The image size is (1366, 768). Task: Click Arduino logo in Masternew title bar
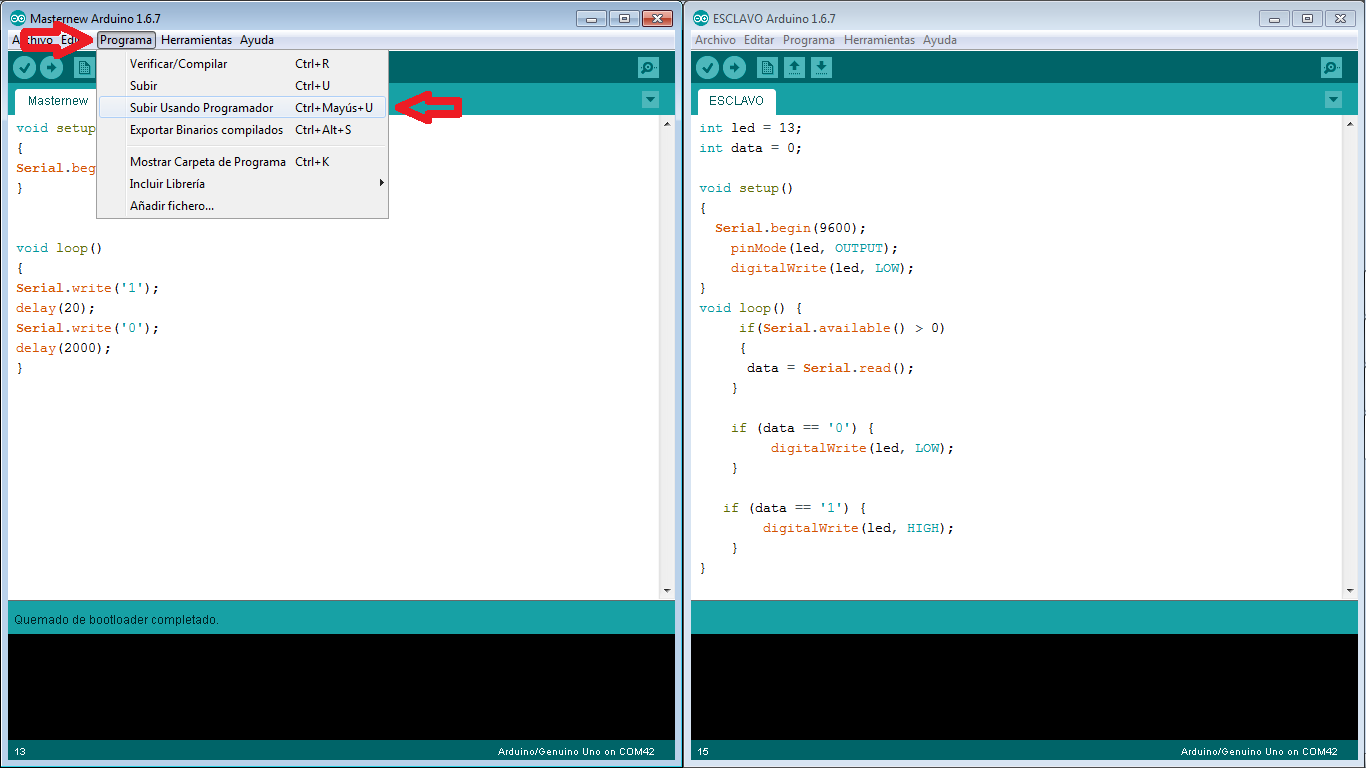[x=18, y=18]
